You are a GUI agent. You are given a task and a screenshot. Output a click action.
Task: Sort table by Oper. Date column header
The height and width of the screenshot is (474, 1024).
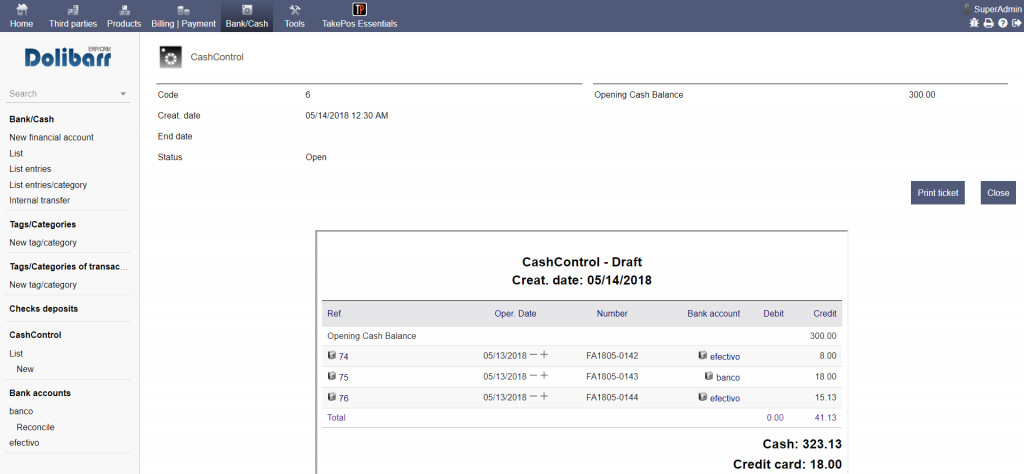515,313
